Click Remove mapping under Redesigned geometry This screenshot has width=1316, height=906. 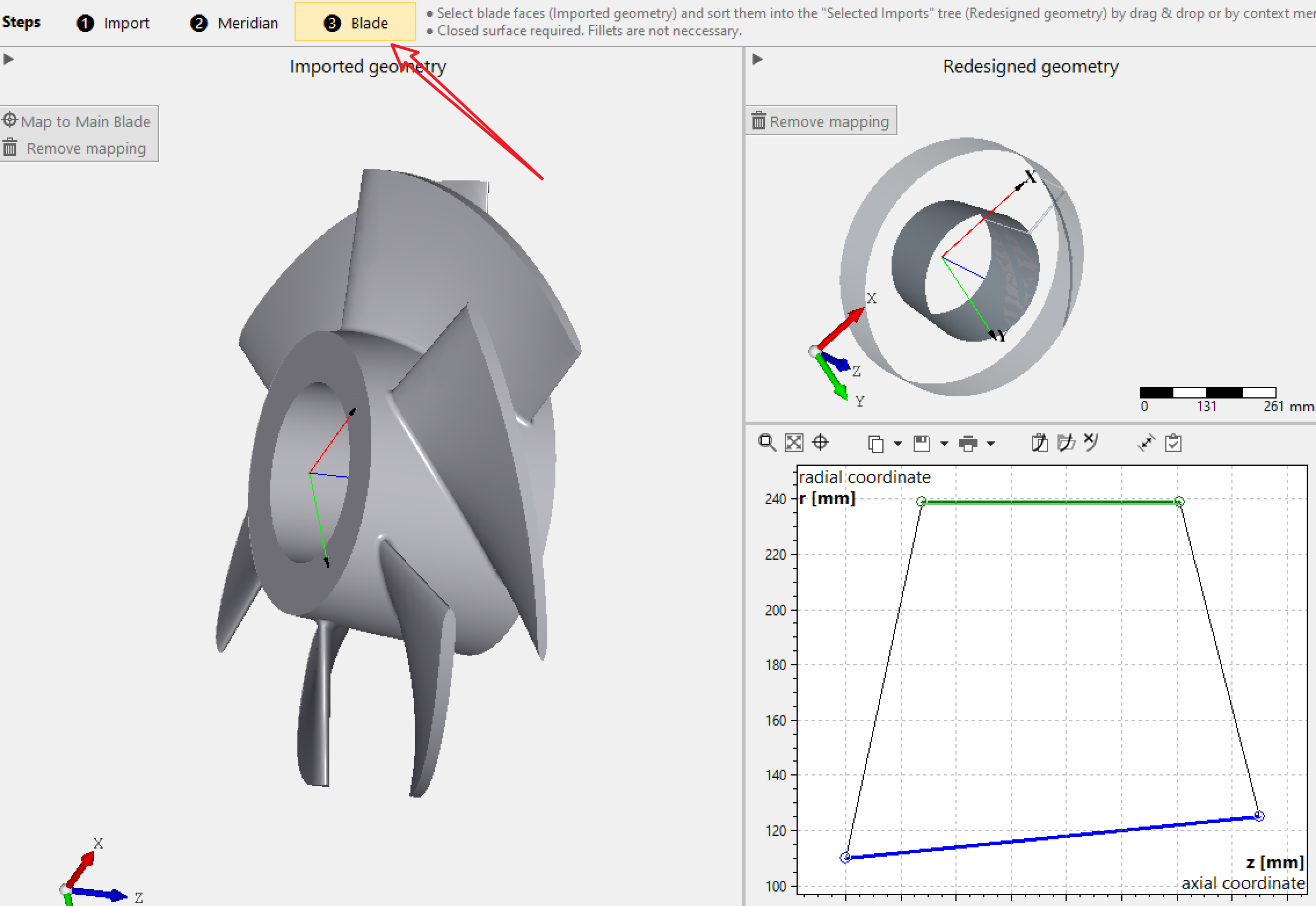click(x=821, y=121)
